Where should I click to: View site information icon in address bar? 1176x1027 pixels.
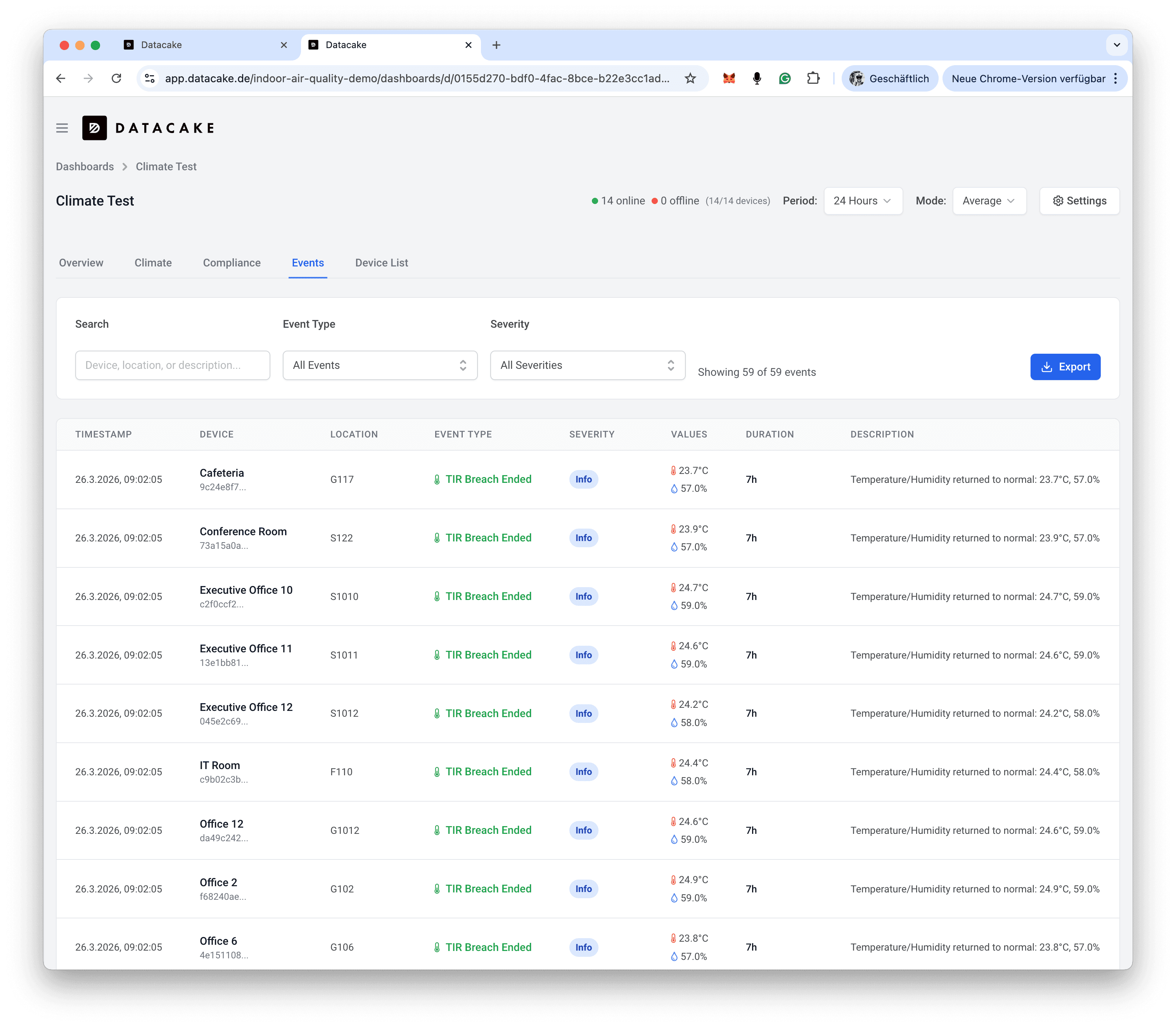click(150, 78)
